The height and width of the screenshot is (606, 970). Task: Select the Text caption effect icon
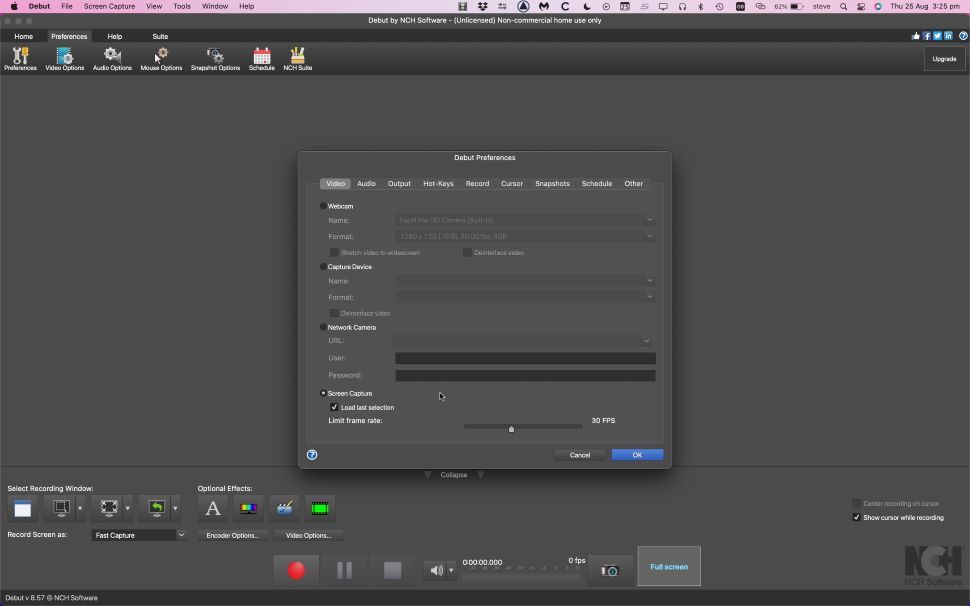213,508
